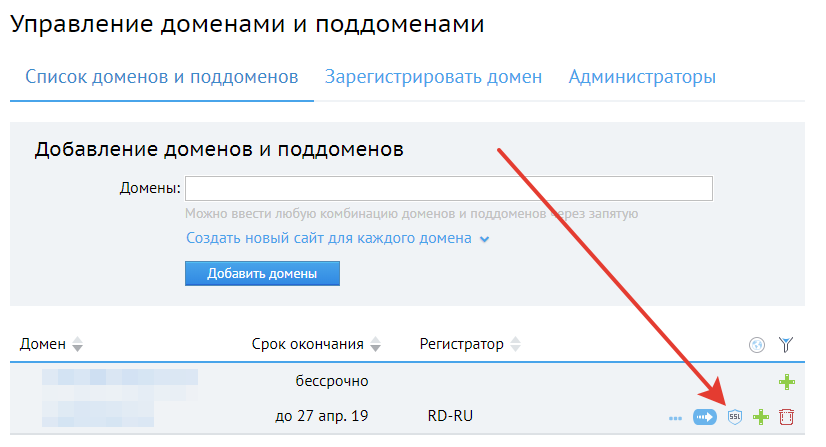This screenshot has width=826, height=447.
Task: Click the globe icon in table header
Action: pos(757,345)
